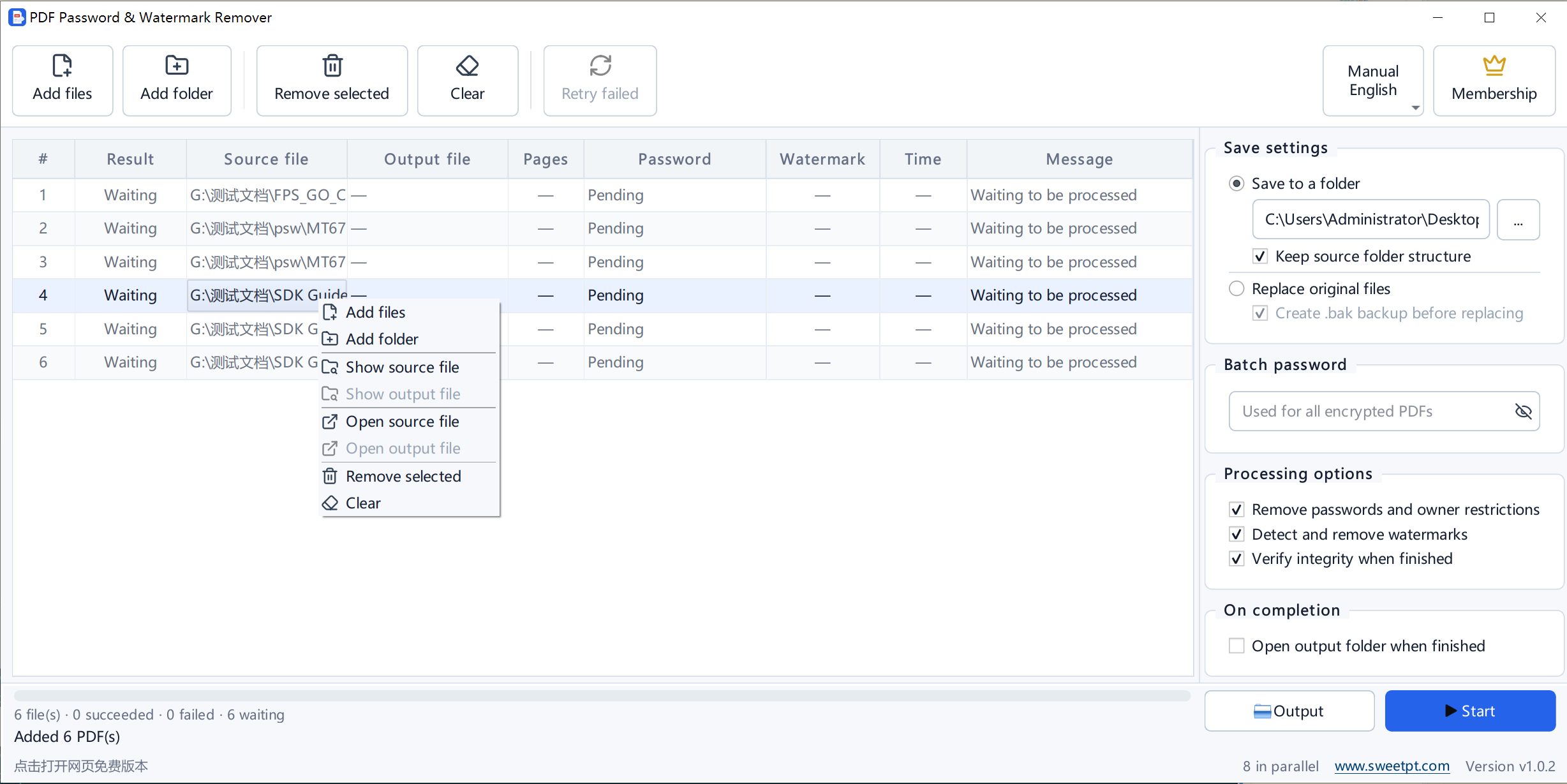Viewport: 1567px width, 784px height.
Task: Enable Open output folder when finished
Action: [x=1237, y=646]
